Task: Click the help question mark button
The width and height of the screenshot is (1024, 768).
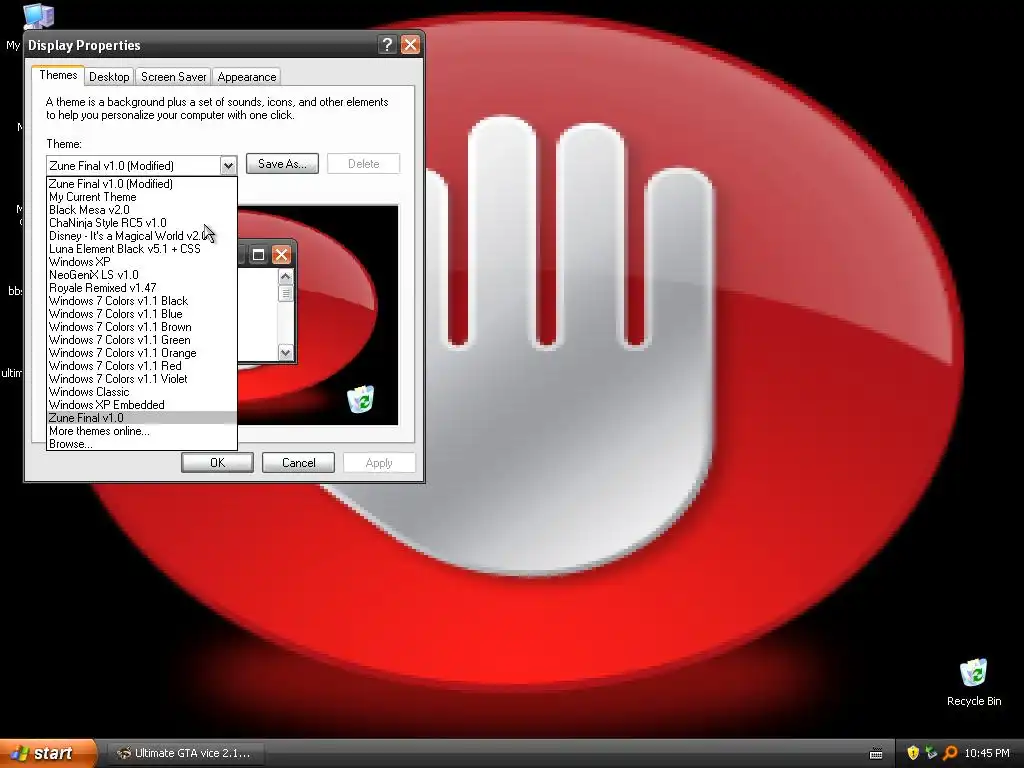Action: pos(387,44)
